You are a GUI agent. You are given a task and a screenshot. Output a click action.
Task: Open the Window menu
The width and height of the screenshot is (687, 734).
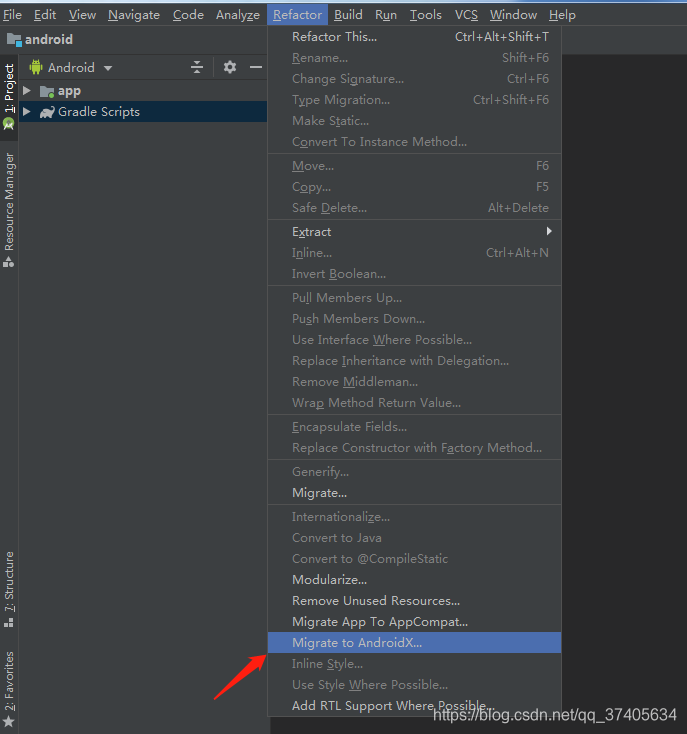[x=513, y=15]
